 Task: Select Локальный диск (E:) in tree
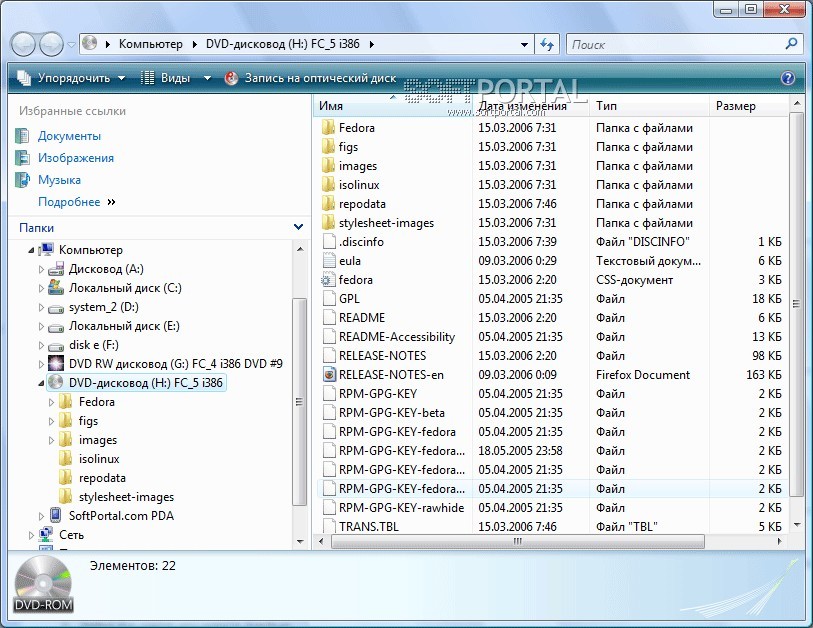[x=124, y=326]
